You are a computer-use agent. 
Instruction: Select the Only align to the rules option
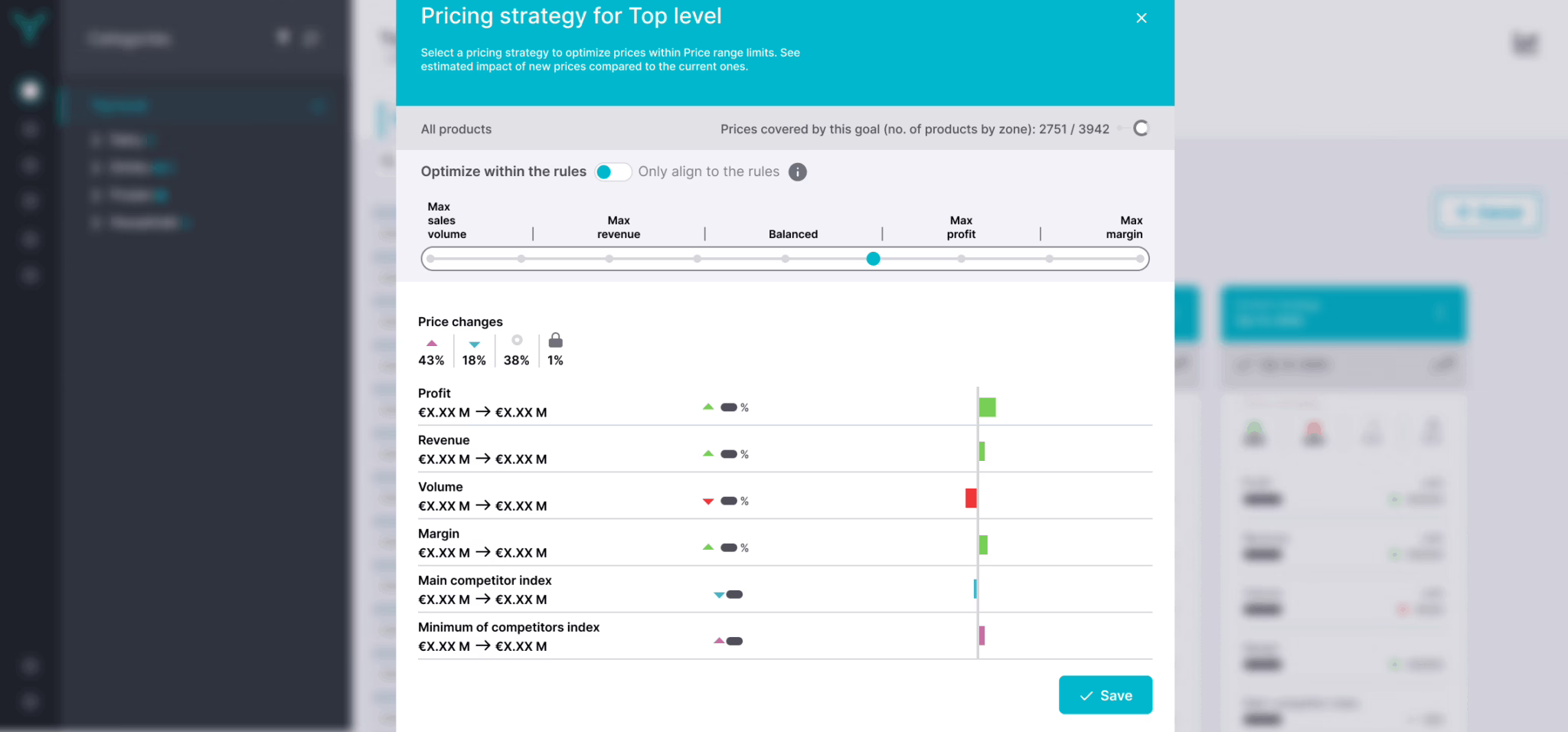708,172
